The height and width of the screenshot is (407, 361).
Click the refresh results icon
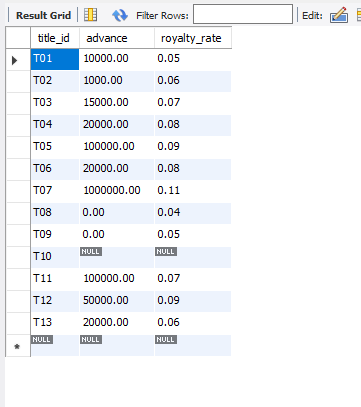click(x=120, y=15)
